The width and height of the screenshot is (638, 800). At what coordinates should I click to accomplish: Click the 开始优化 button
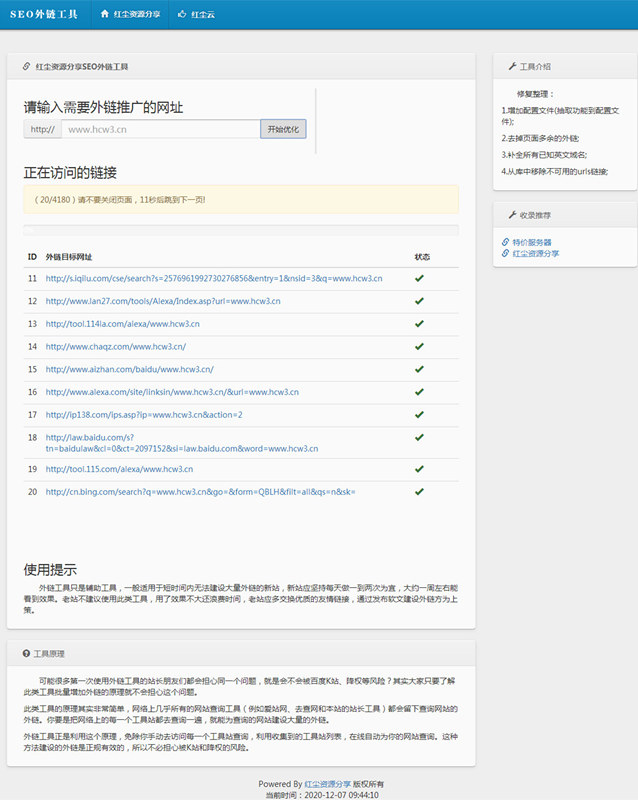pos(283,129)
